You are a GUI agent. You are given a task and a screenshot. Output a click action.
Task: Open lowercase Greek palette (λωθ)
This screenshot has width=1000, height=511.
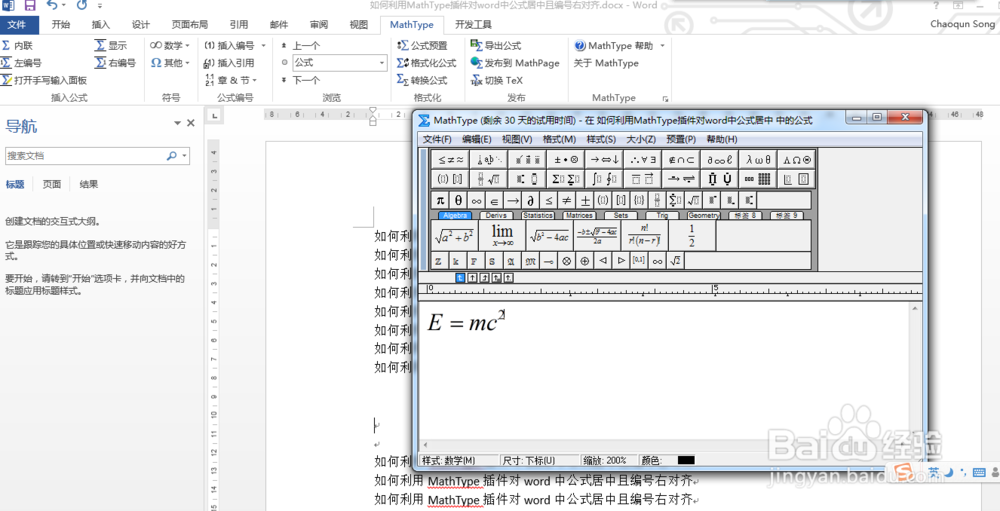[x=758, y=159]
